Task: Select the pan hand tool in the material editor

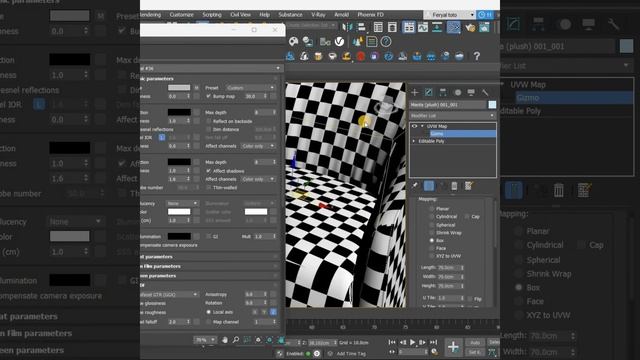Action: 225,340
